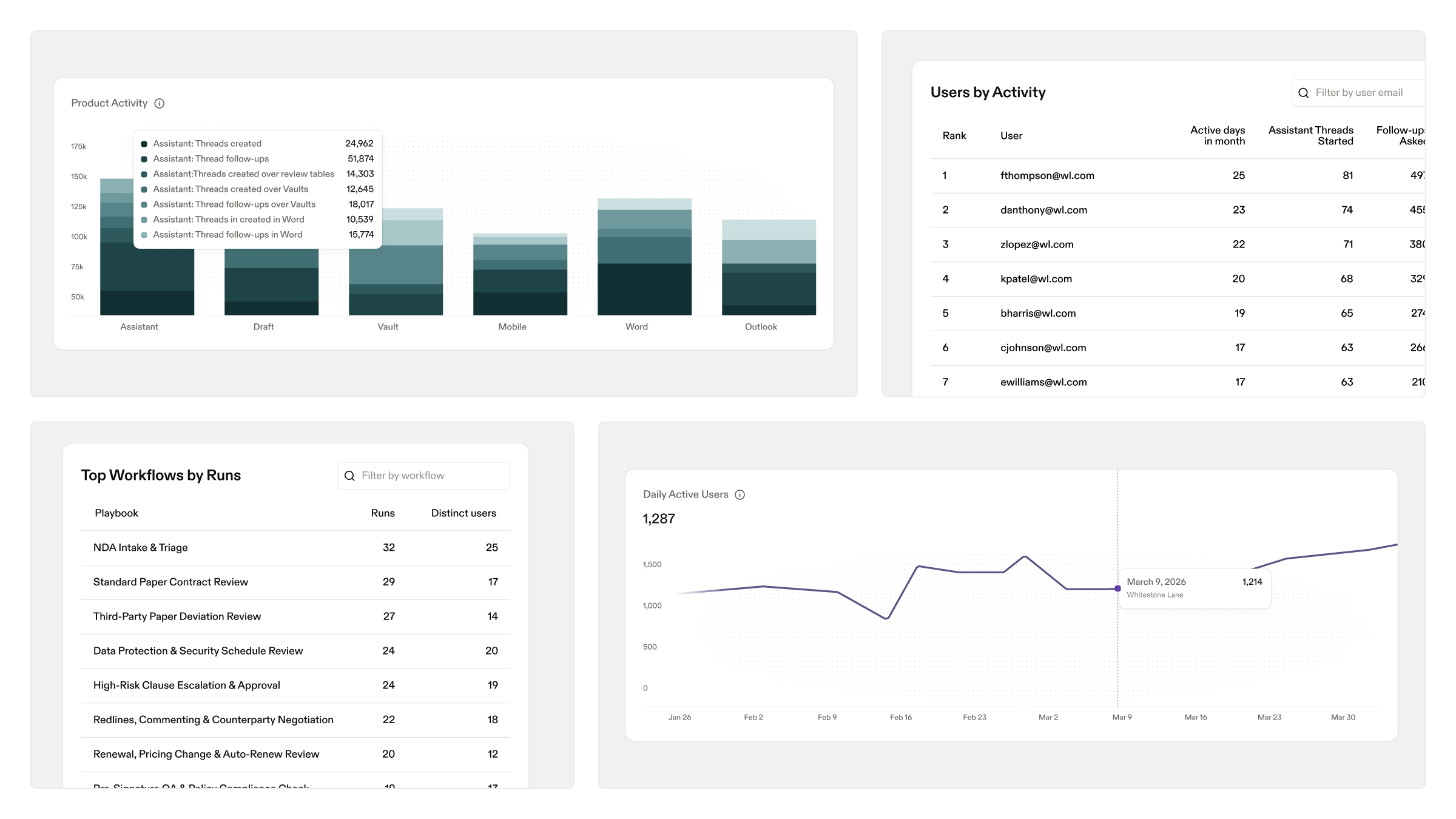Click search icon in workflow filter
1456x819 pixels.
click(349, 476)
